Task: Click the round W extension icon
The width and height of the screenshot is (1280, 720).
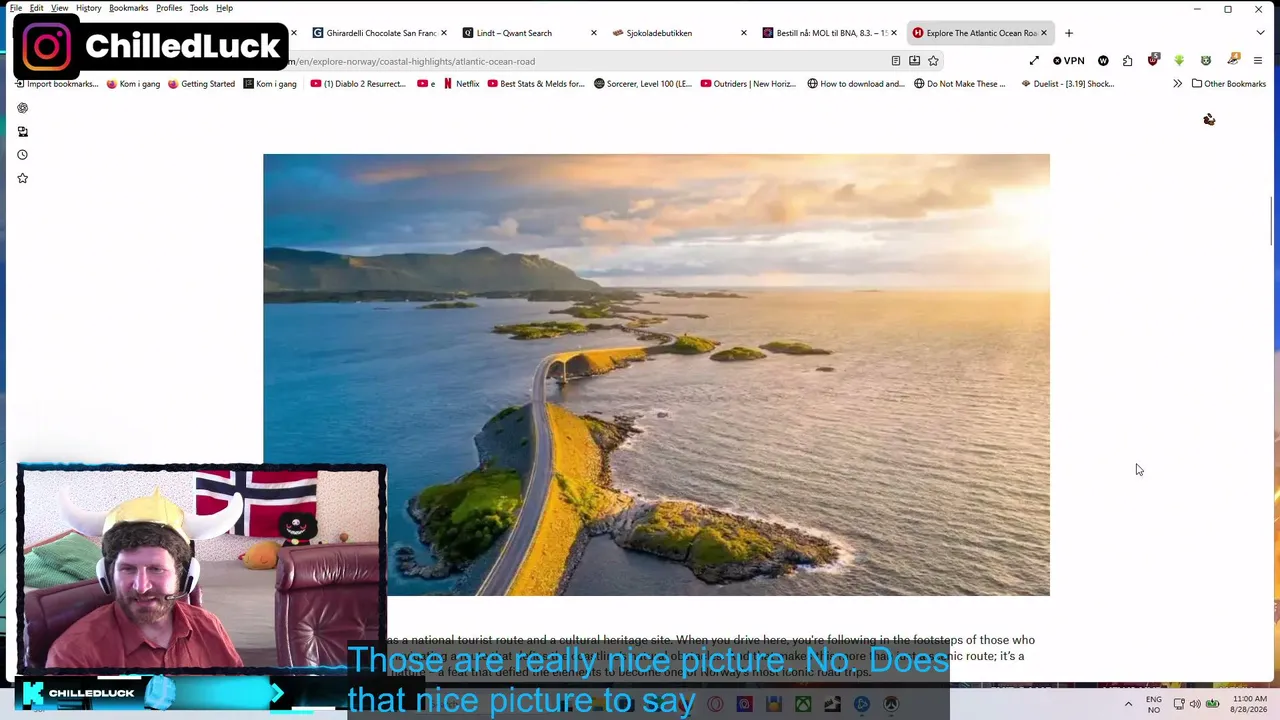Action: coord(1103,61)
